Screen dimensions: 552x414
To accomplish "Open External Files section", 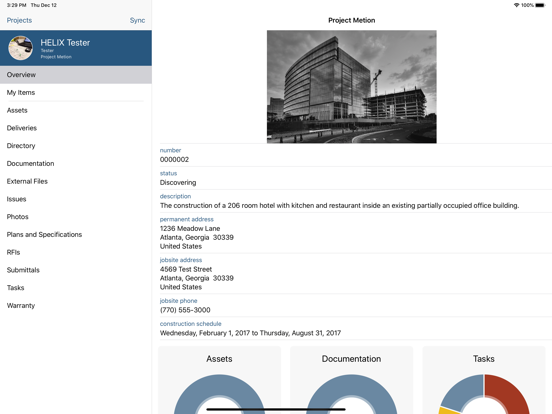I will pos(76,181).
